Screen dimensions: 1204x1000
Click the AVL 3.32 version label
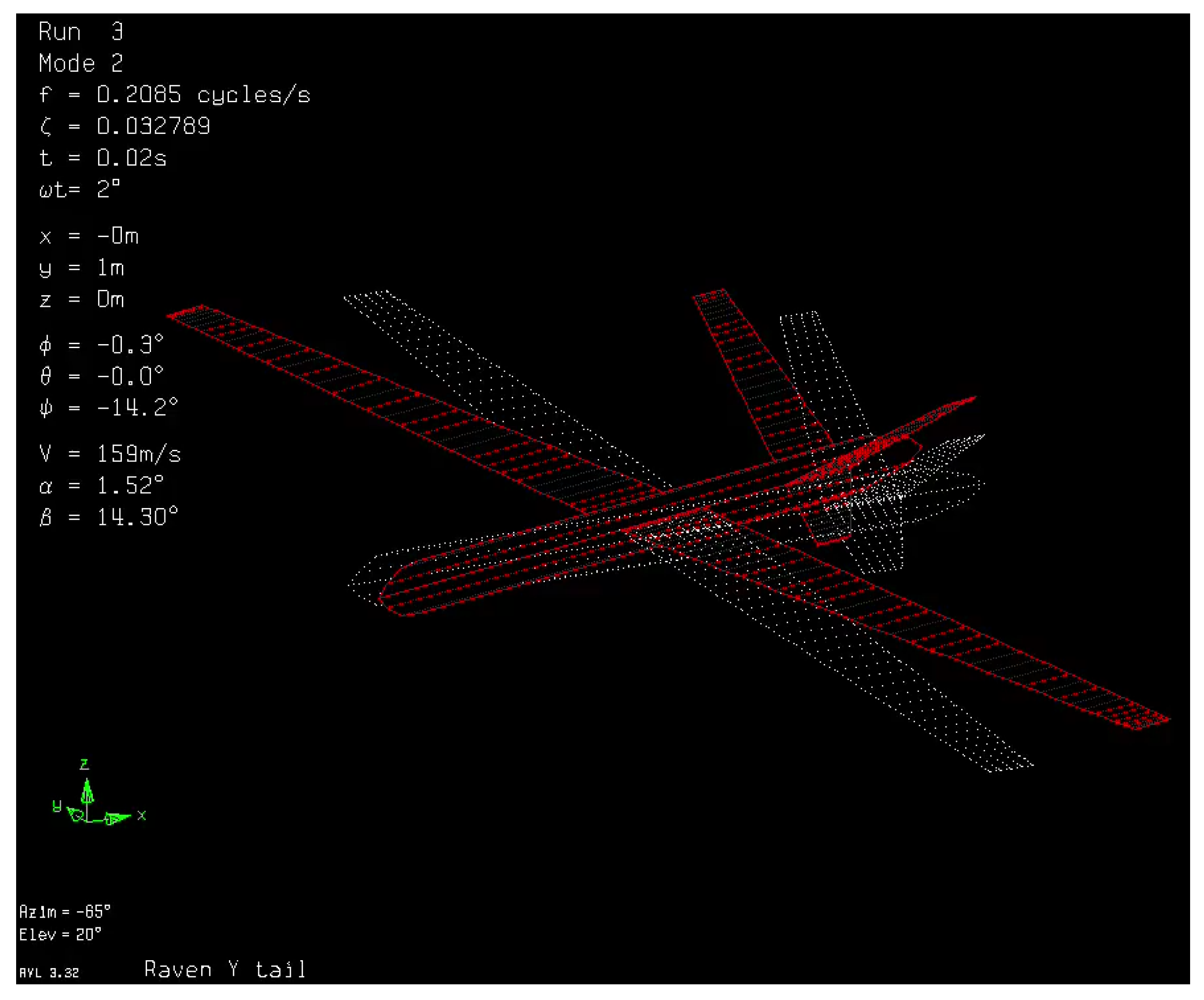[49, 973]
